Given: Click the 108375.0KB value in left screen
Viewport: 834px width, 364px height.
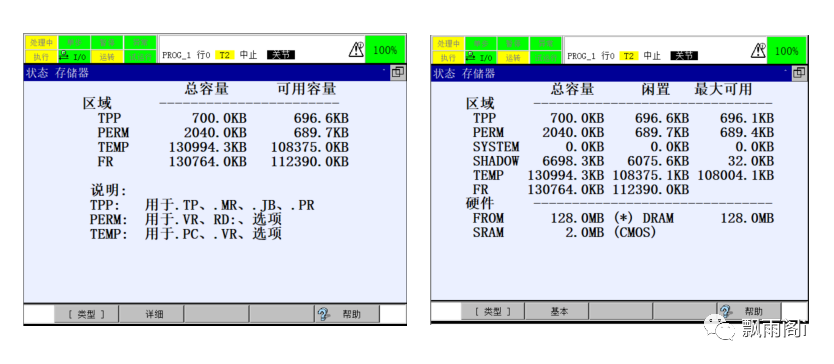Looking at the screenshot, I should click(x=310, y=147).
